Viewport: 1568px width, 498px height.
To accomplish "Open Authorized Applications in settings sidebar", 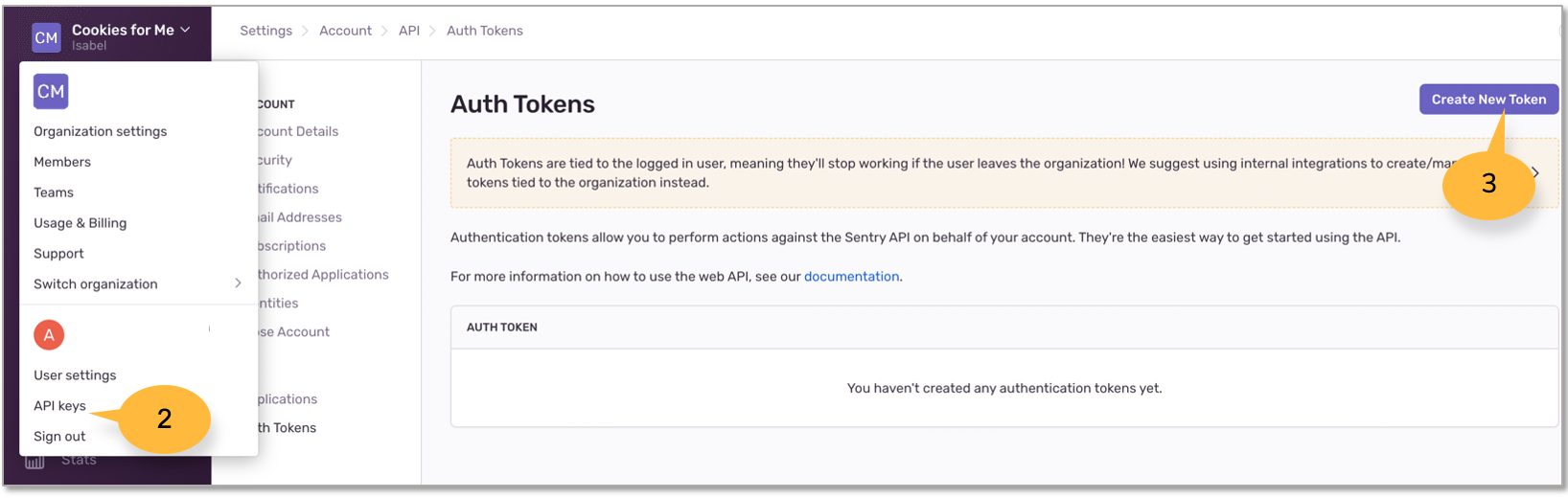I will [x=323, y=275].
